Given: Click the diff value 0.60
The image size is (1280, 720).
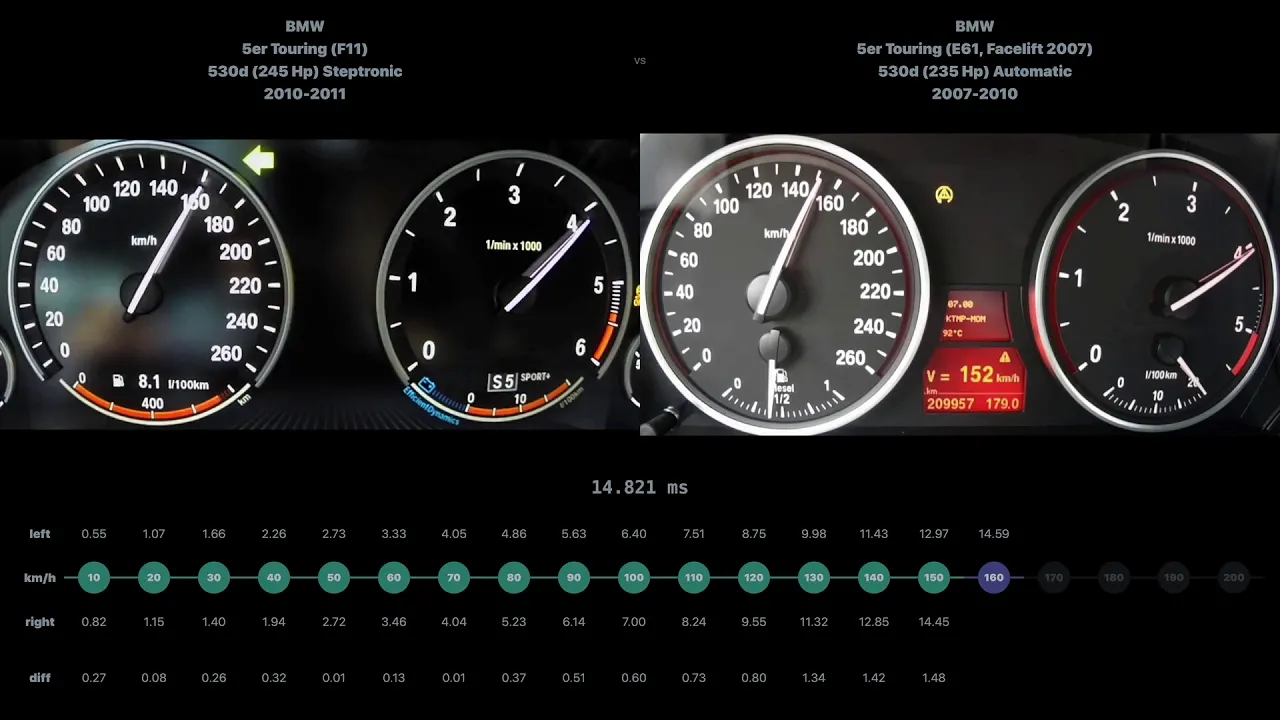Looking at the screenshot, I should click(x=634, y=678).
